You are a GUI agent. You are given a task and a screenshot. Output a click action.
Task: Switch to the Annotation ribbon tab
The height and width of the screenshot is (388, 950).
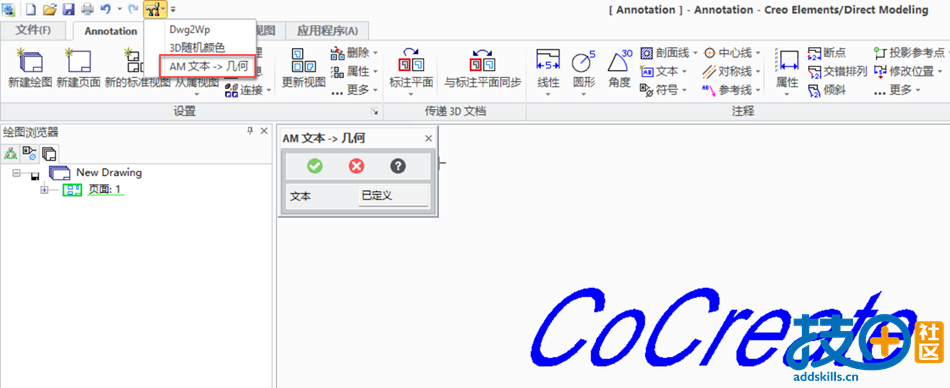[111, 31]
